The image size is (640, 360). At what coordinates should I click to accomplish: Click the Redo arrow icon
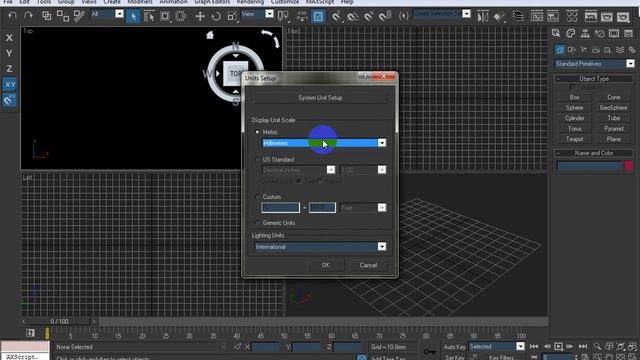pos(28,16)
